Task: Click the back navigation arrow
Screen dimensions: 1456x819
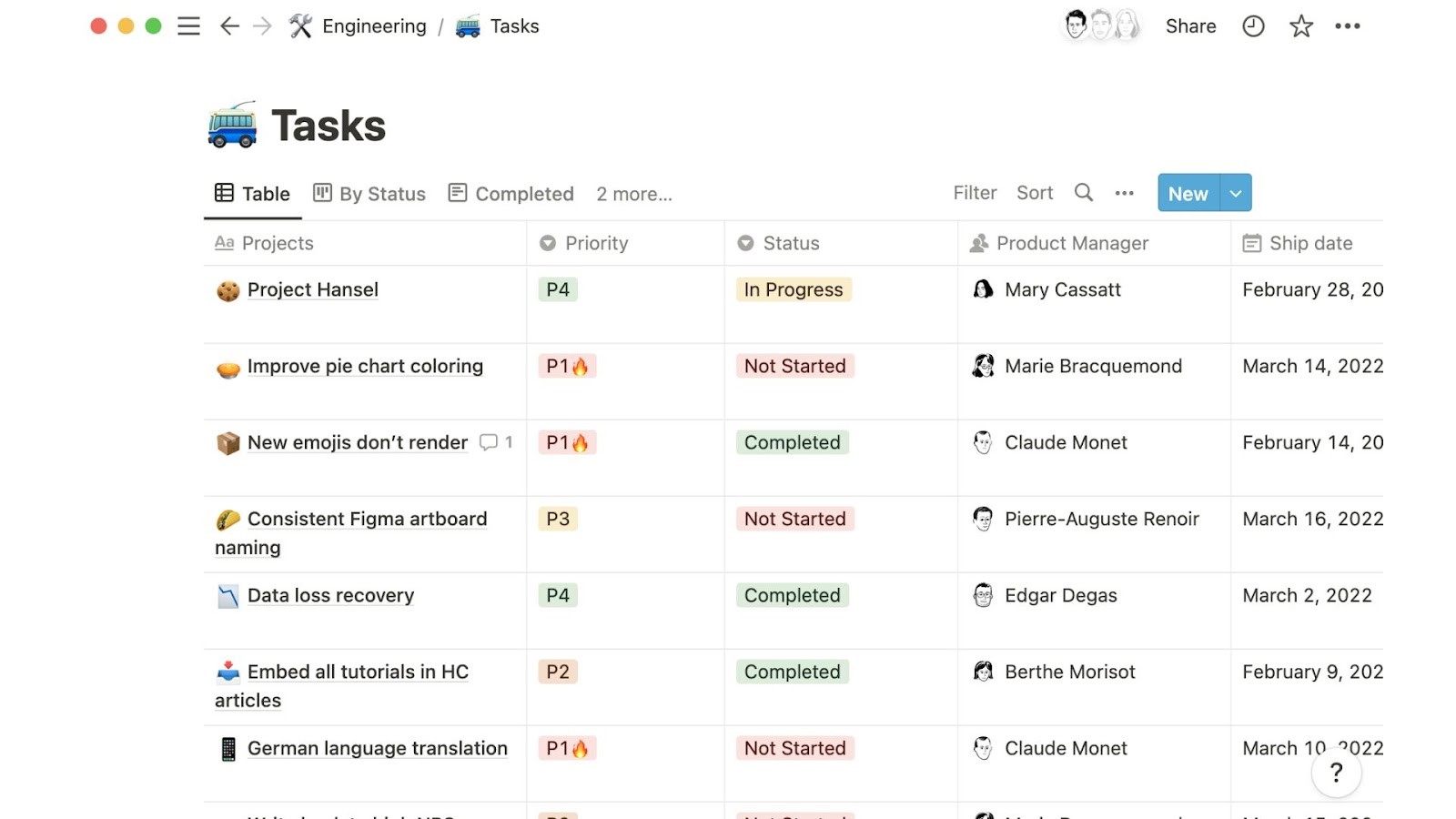Action: click(228, 26)
